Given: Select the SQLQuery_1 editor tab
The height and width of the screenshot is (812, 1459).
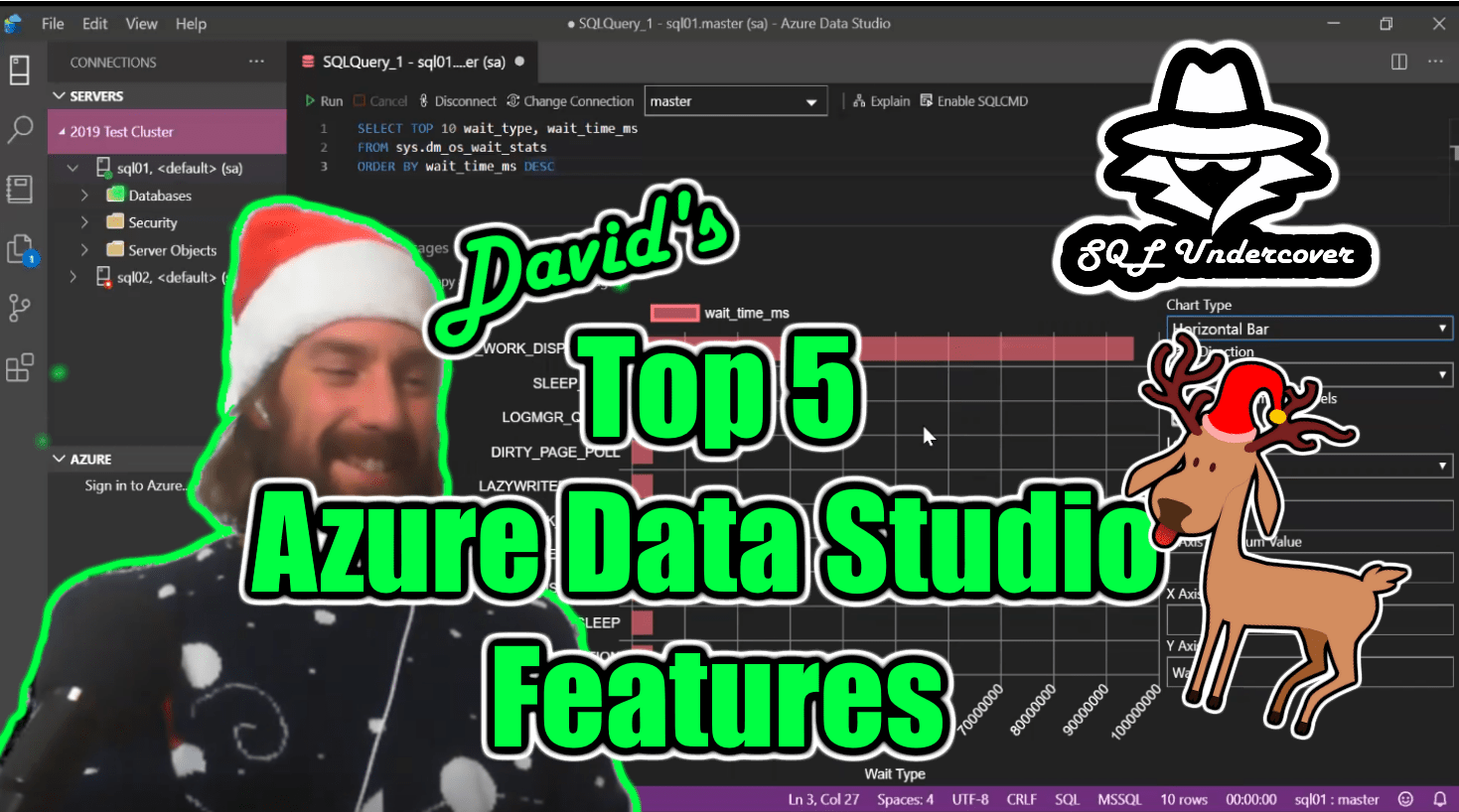Looking at the screenshot, I should [412, 62].
